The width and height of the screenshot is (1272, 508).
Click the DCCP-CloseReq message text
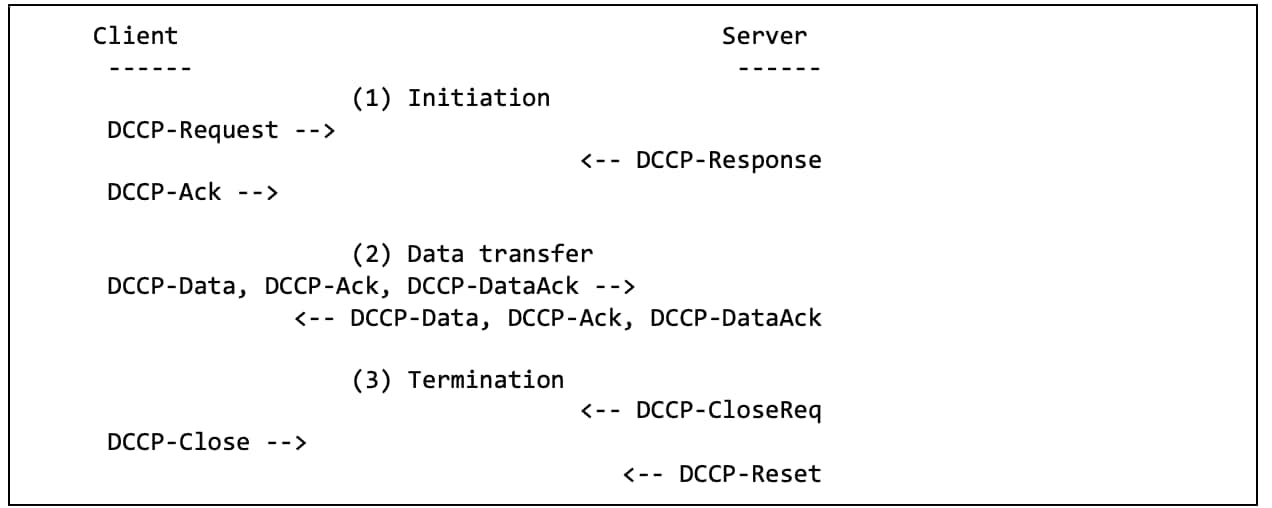[729, 411]
